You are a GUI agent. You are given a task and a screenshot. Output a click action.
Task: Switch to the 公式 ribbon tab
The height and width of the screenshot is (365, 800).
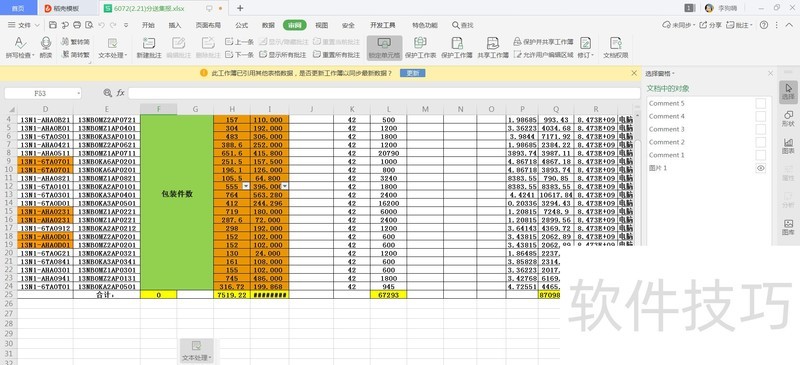coord(241,25)
